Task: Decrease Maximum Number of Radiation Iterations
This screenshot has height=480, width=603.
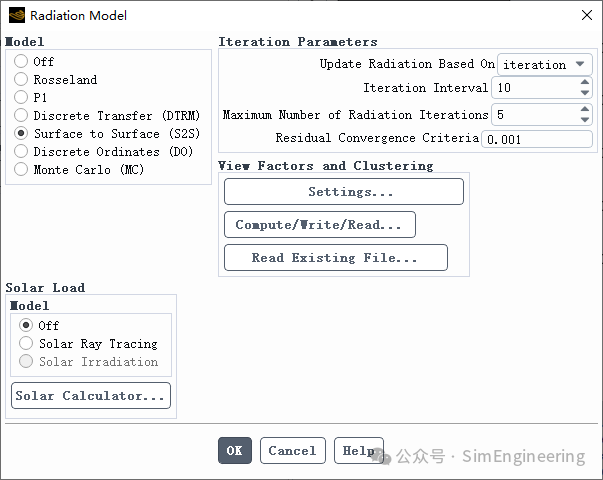Action: click(585, 120)
